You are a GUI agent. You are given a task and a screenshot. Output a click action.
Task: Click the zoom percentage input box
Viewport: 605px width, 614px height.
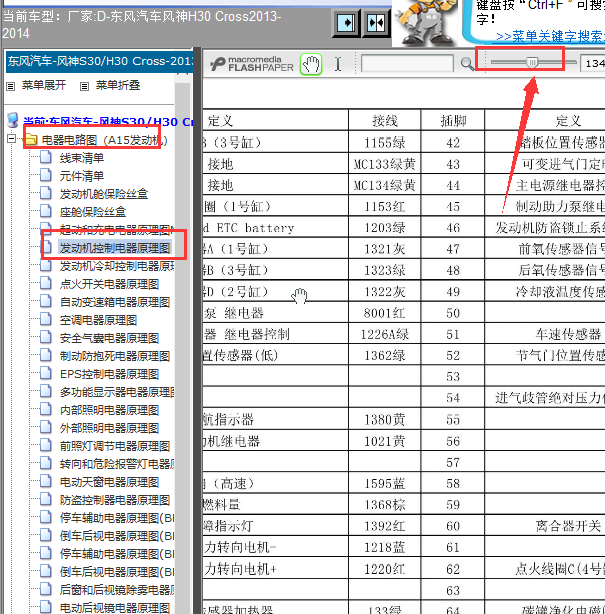[592, 63]
